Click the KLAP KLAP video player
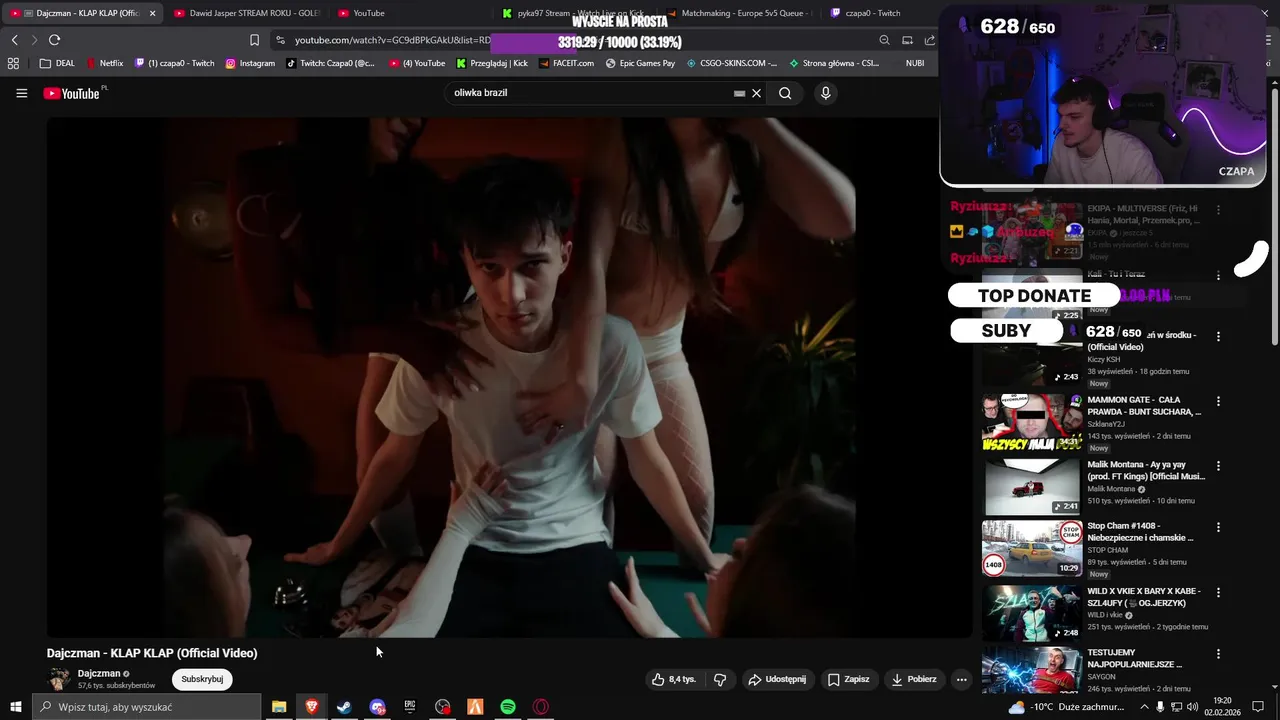The image size is (1280, 720). point(509,377)
